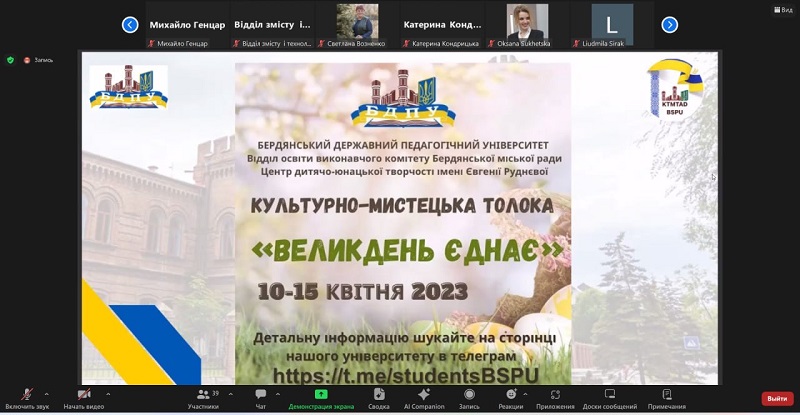Click the muted mic icon by Светлана Возненко
800x415 pixels.
[321, 43]
